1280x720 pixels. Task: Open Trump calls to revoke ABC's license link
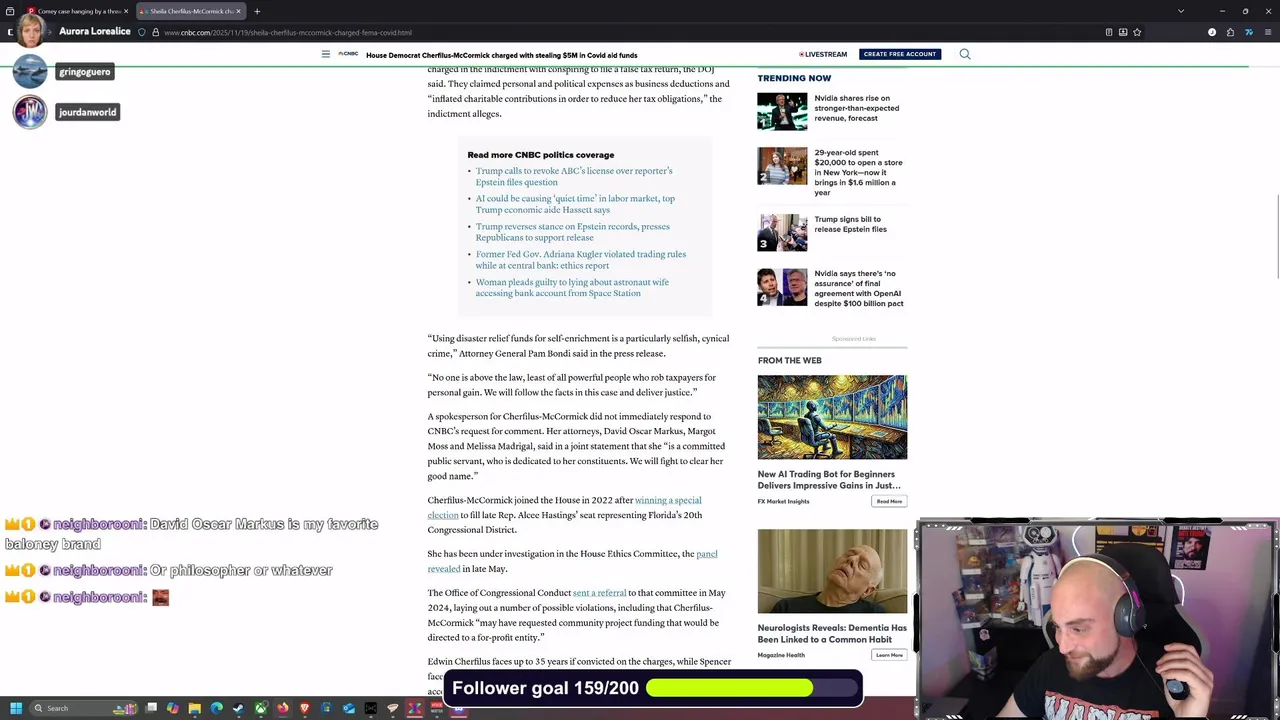[574, 176]
